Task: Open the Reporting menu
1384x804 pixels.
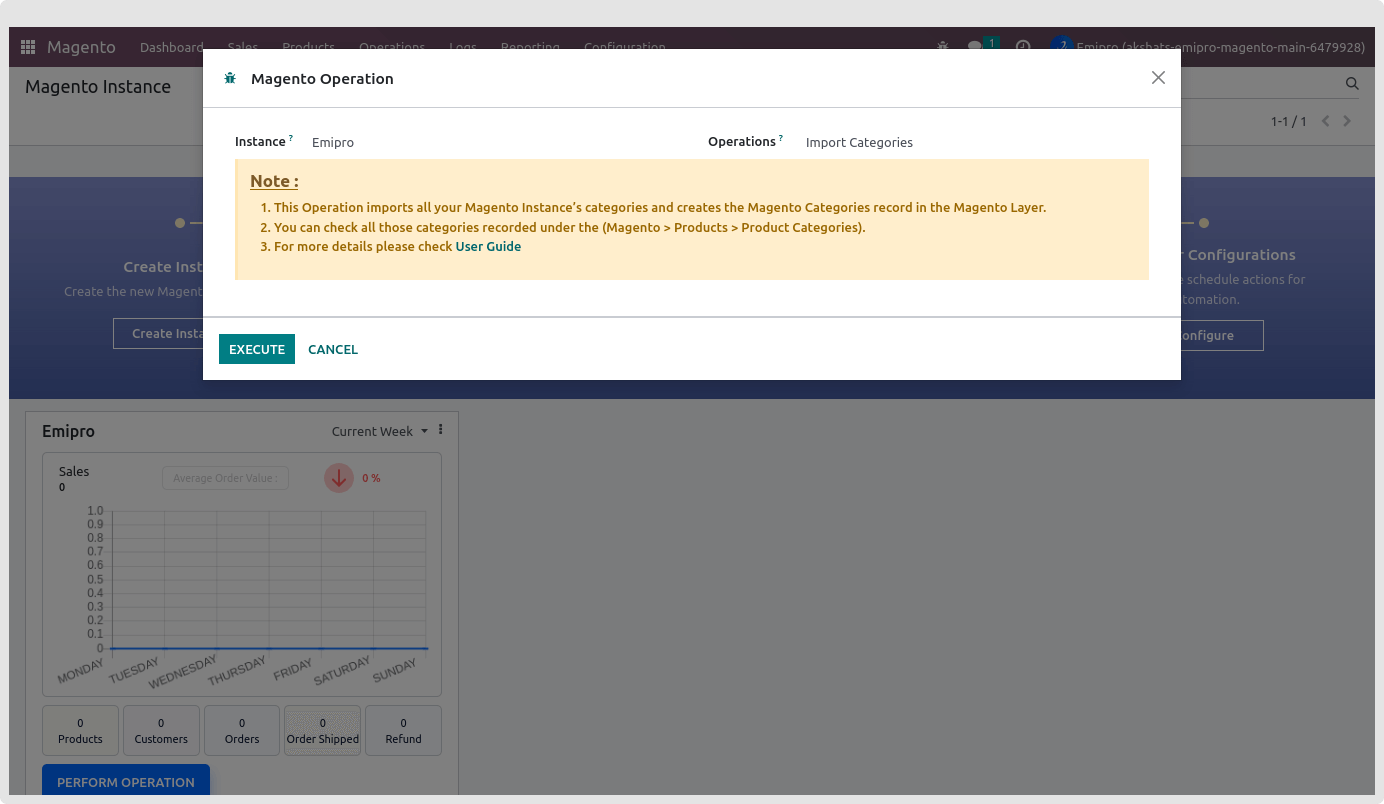Action: click(530, 47)
